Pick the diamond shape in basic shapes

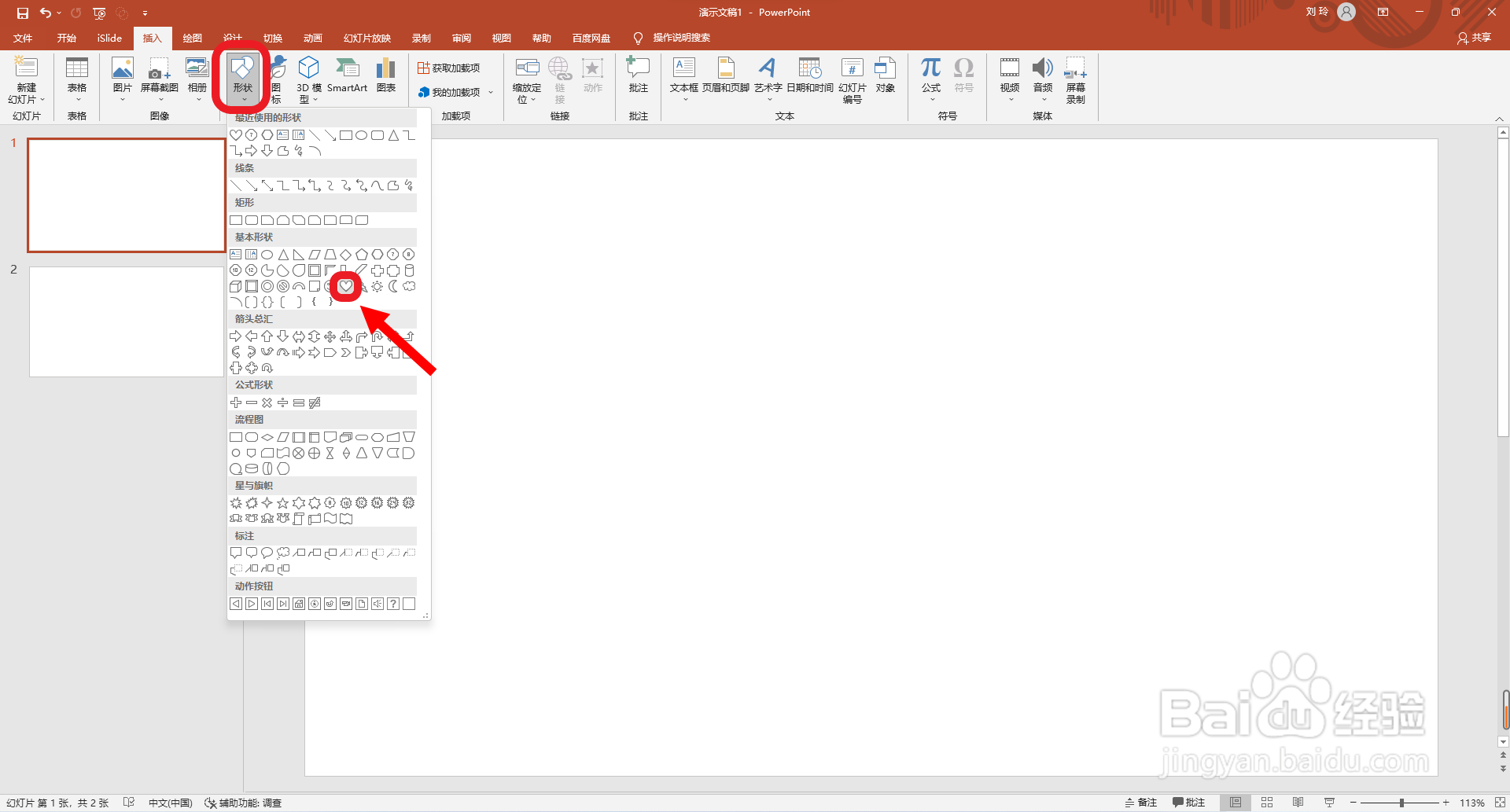click(x=346, y=255)
